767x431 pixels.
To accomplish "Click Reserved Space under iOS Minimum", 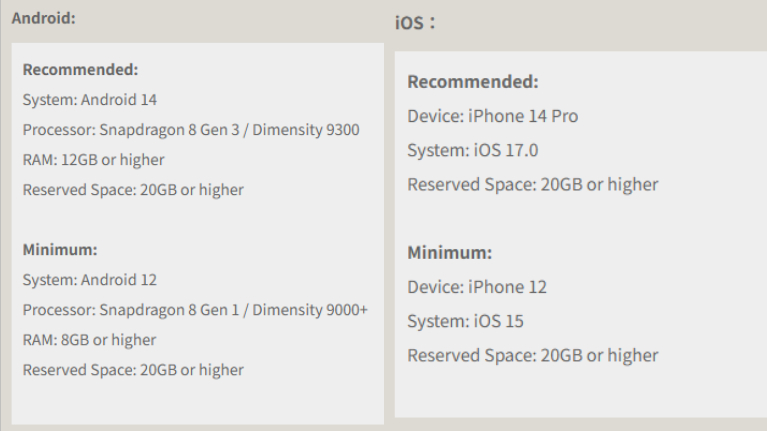I will [533, 355].
